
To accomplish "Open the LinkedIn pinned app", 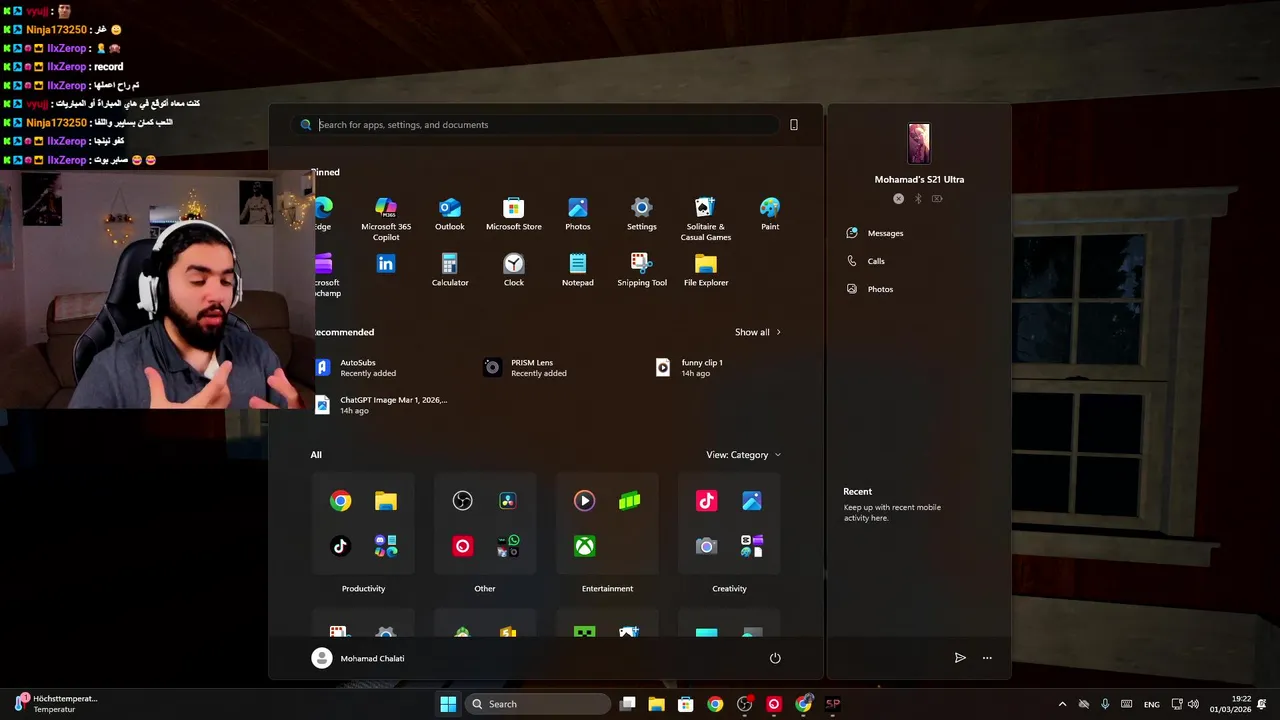I will pos(386,264).
